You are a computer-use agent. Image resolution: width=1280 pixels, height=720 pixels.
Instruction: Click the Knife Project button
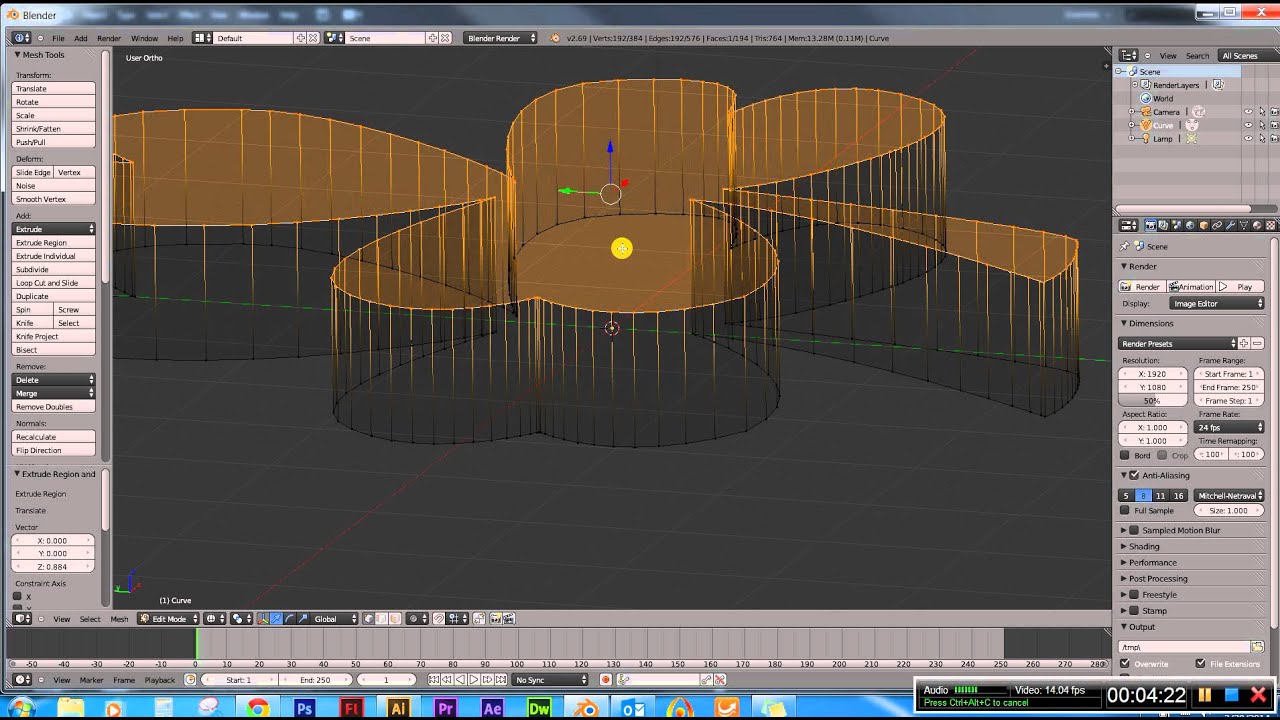(x=54, y=336)
